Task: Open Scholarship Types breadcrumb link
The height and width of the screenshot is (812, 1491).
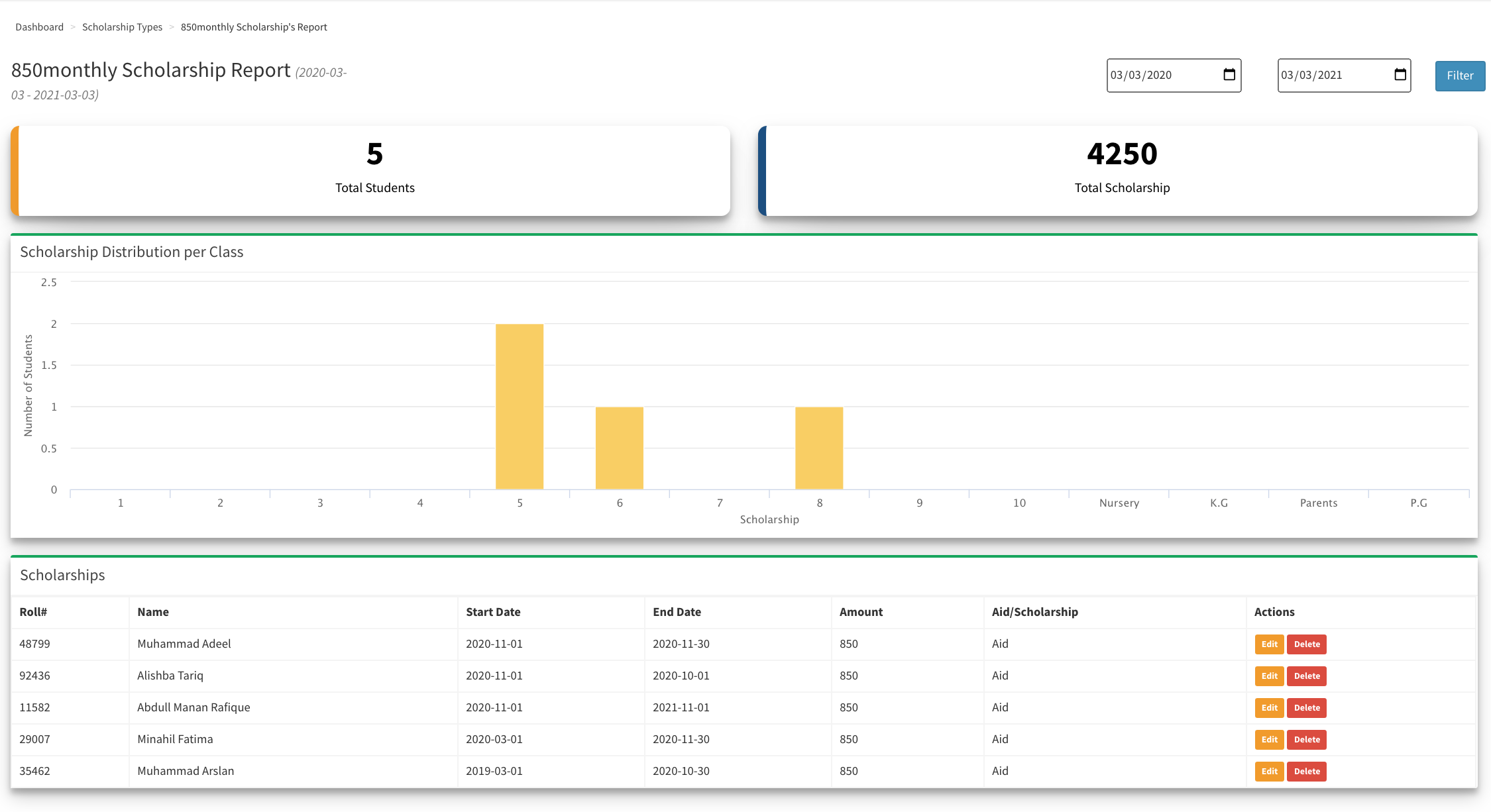Action: tap(122, 27)
